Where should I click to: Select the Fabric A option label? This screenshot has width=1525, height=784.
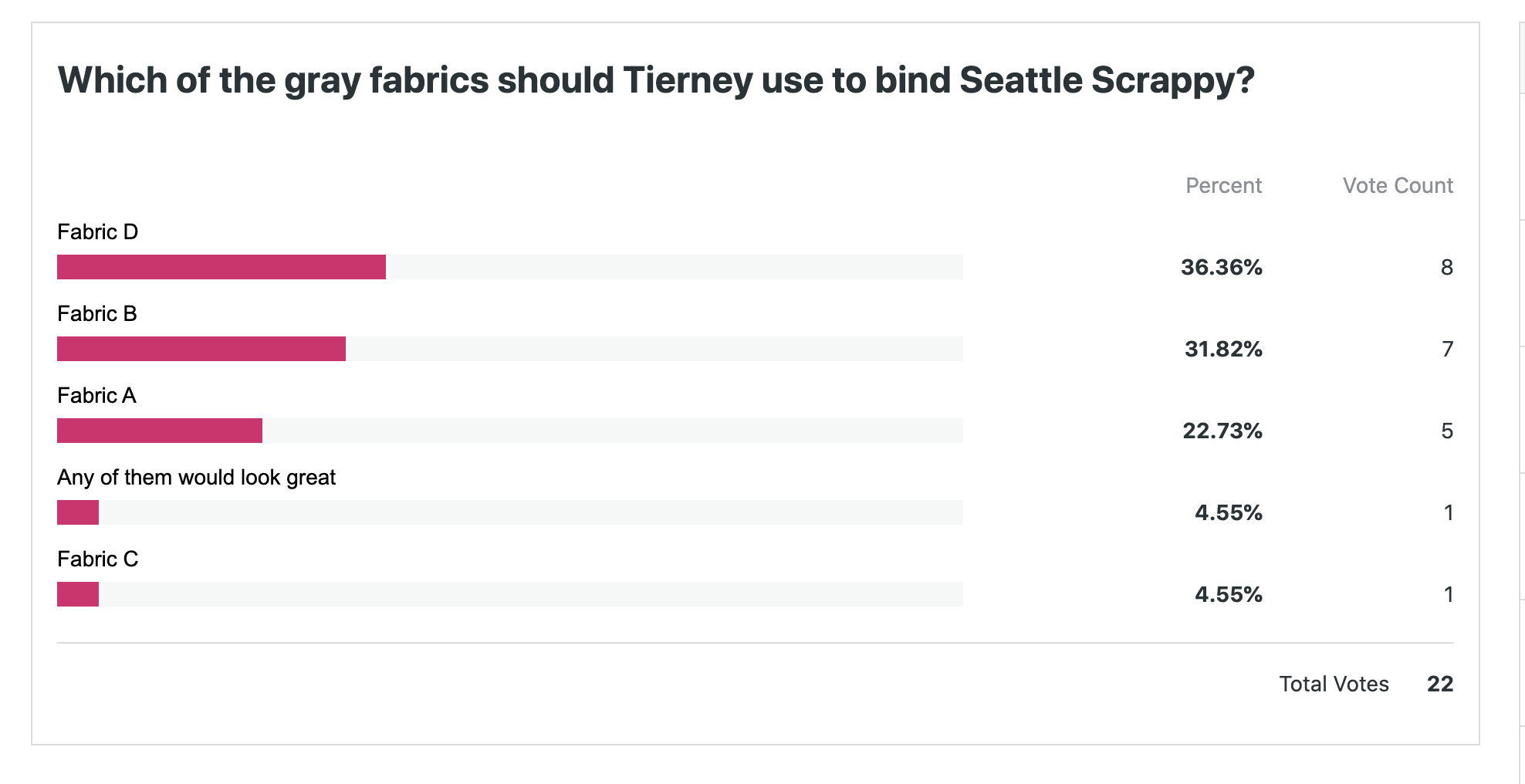point(96,396)
